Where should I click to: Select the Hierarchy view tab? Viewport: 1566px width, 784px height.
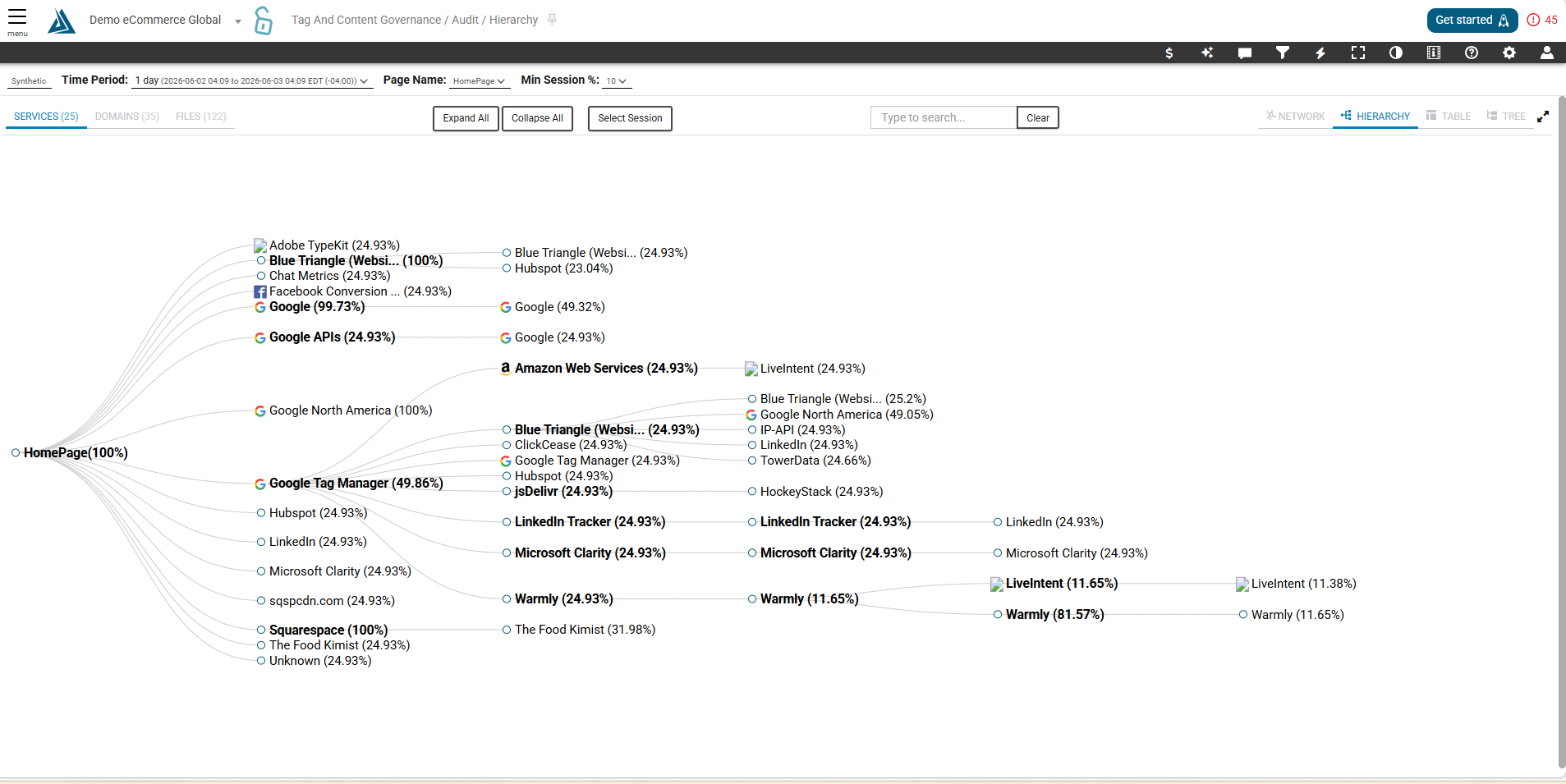pos(1375,117)
